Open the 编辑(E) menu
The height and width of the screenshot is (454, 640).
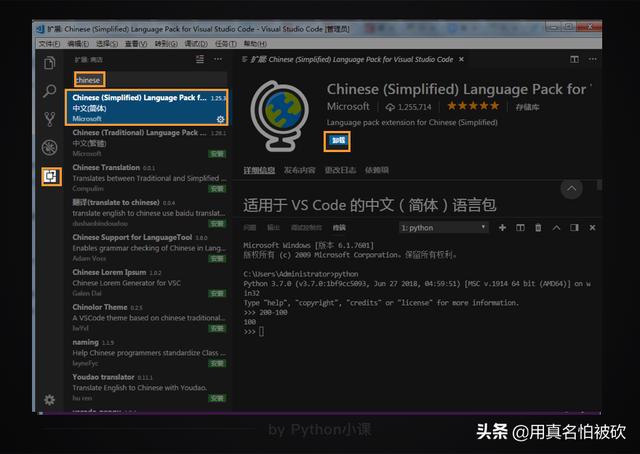(x=78, y=44)
